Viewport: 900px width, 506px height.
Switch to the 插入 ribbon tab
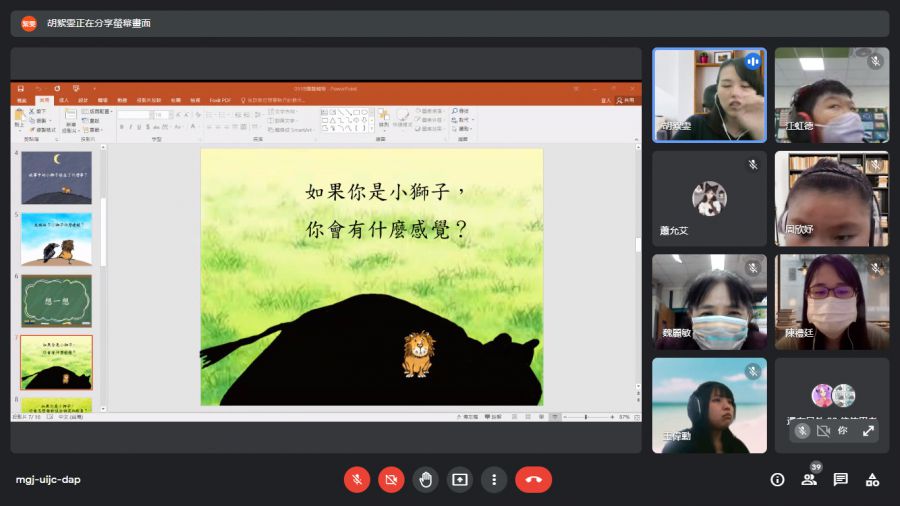[x=64, y=100]
